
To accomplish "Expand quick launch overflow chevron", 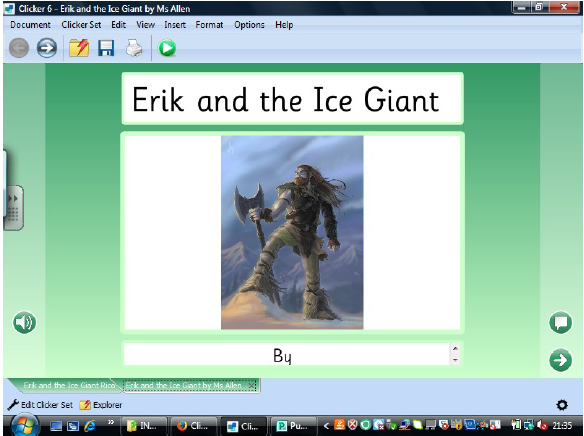I will [111, 422].
